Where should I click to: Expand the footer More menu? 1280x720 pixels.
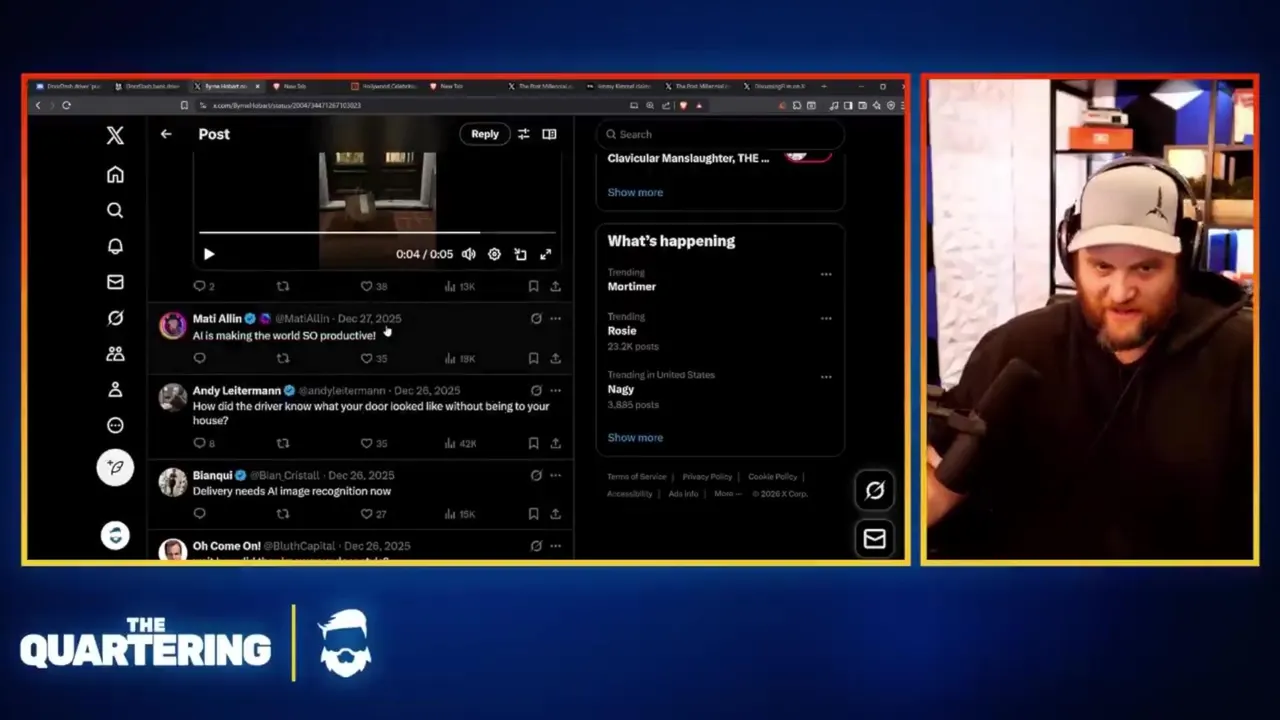(x=727, y=494)
